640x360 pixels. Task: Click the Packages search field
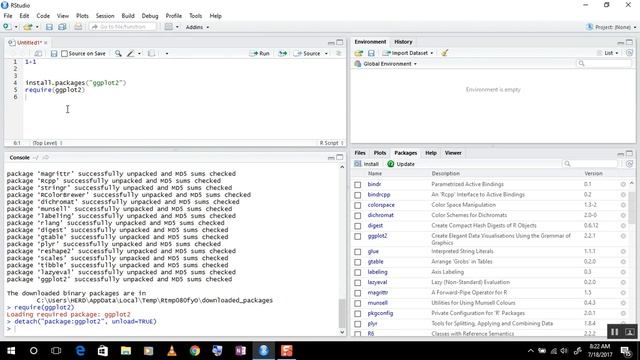click(590, 164)
